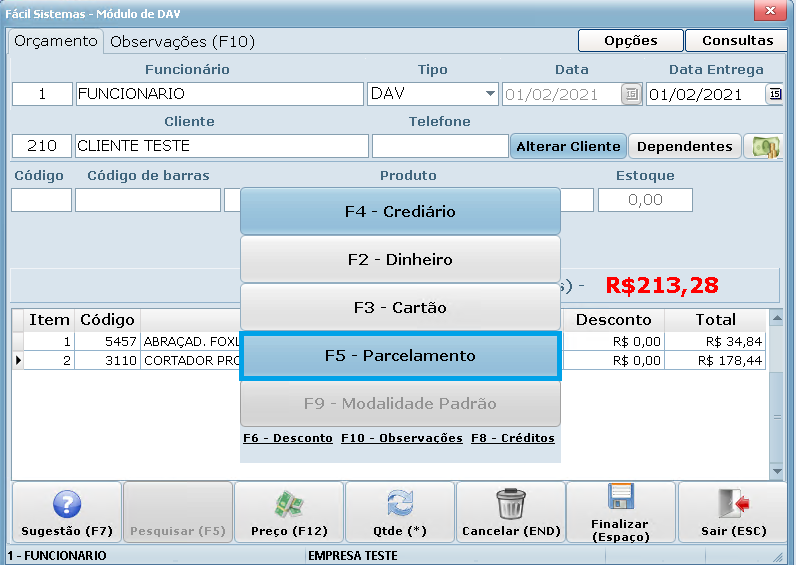Click Sair (ESC) exit icon
796x565 pixels.
click(733, 504)
